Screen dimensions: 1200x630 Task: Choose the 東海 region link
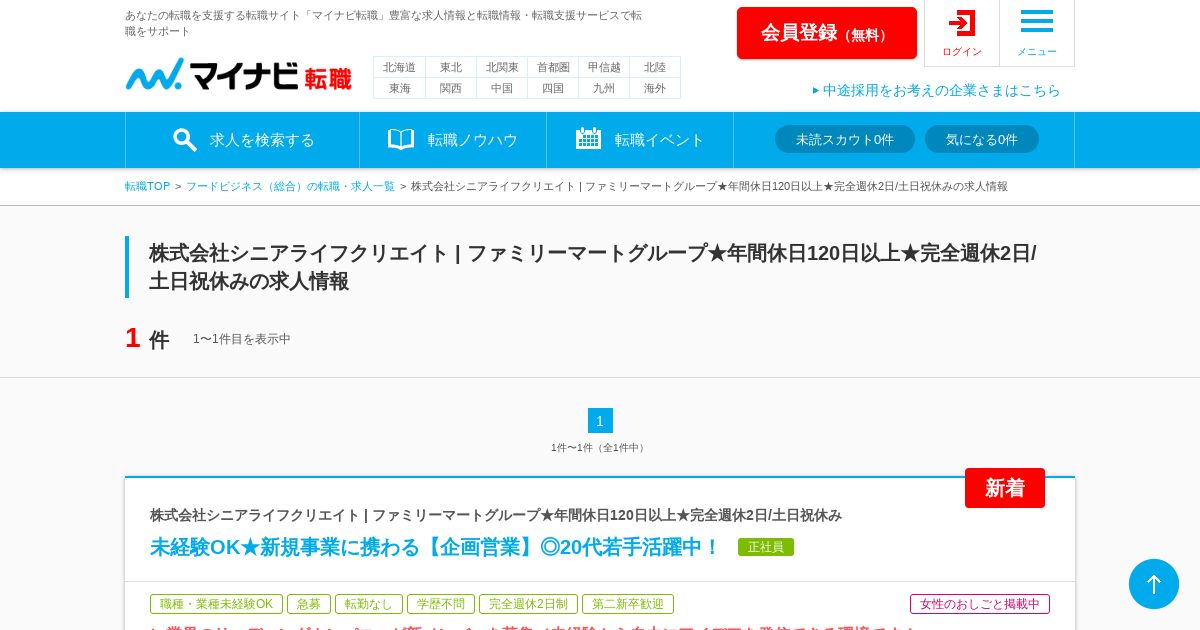tap(400, 88)
